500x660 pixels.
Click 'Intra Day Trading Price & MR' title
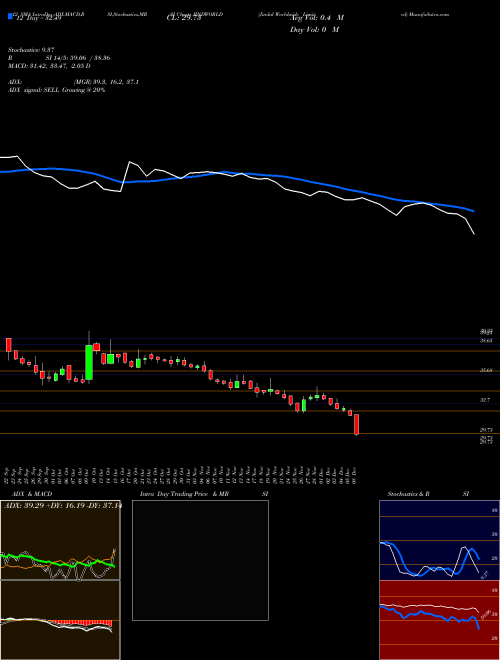click(x=185, y=494)
